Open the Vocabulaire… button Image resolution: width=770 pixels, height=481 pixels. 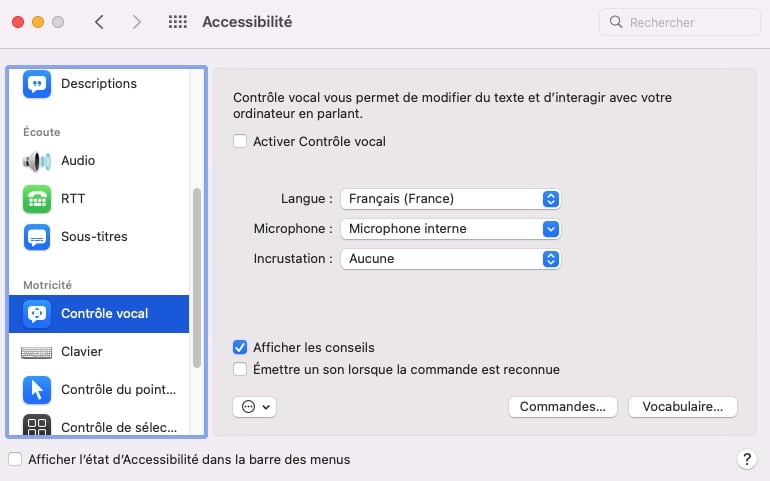pyautogui.click(x=683, y=407)
